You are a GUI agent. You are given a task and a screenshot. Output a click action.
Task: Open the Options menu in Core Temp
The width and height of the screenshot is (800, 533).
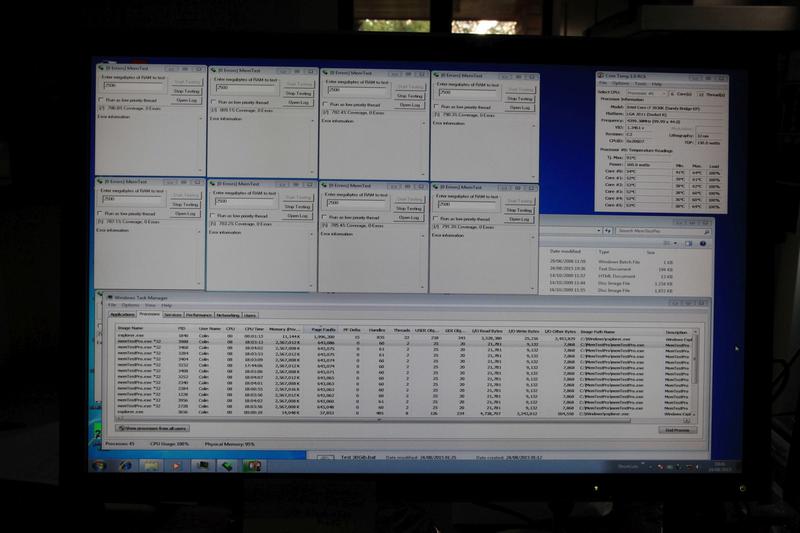(620, 83)
